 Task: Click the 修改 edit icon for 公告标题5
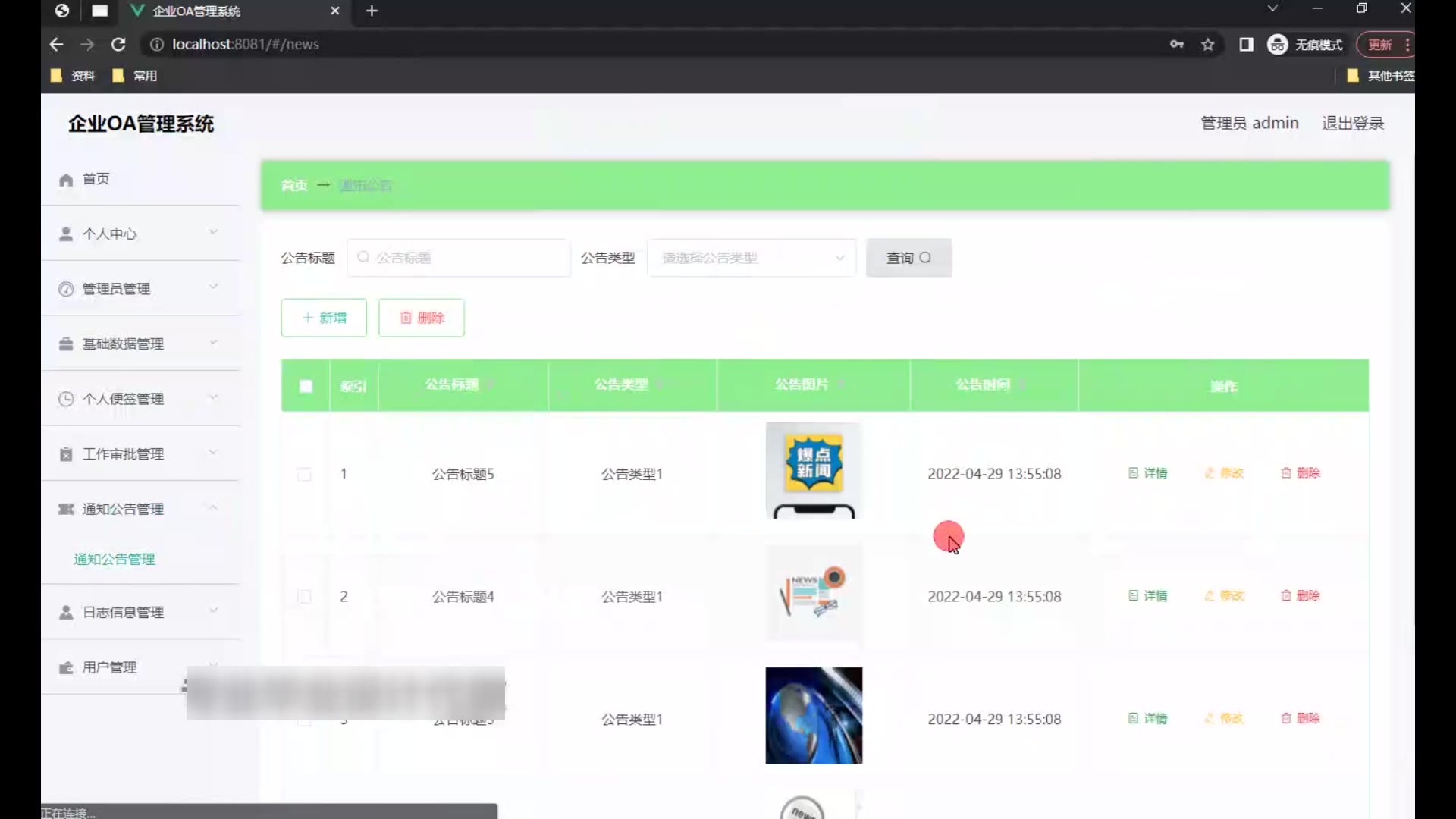(x=1210, y=473)
